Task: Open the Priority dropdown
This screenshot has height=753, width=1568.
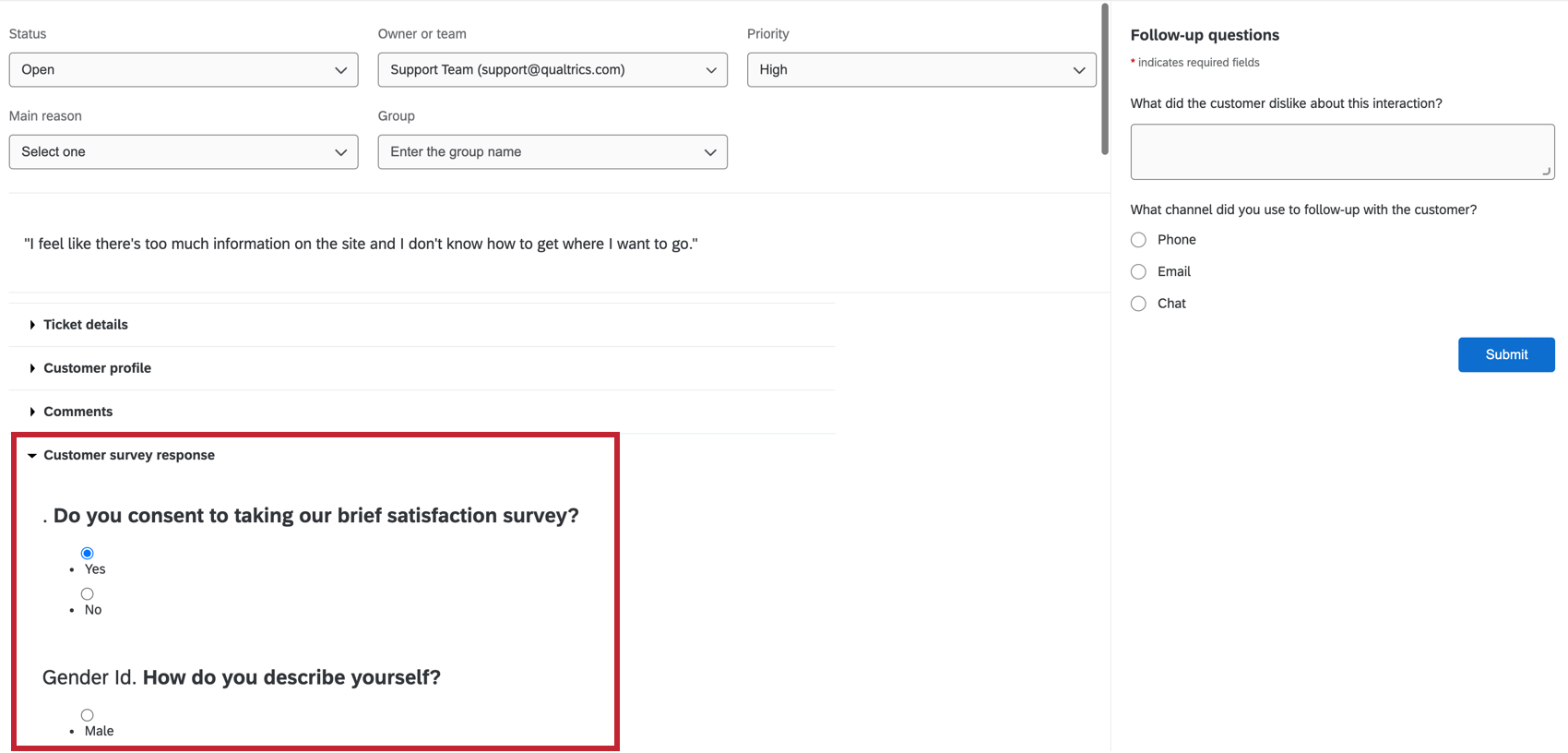Action: [921, 70]
